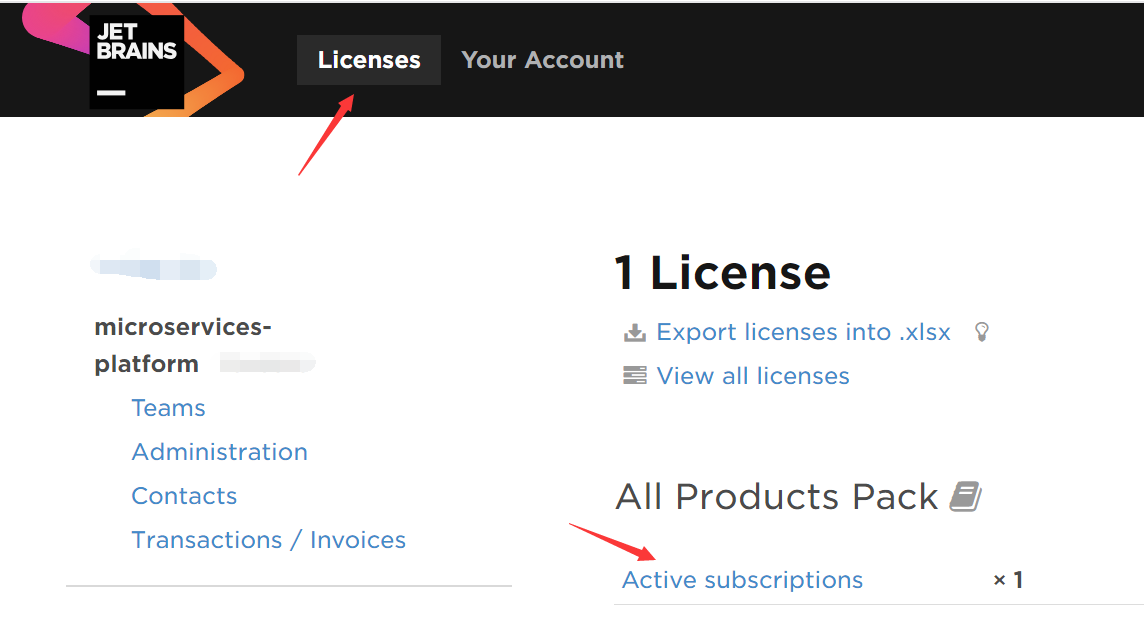Open the Active subscriptions link

click(742, 580)
